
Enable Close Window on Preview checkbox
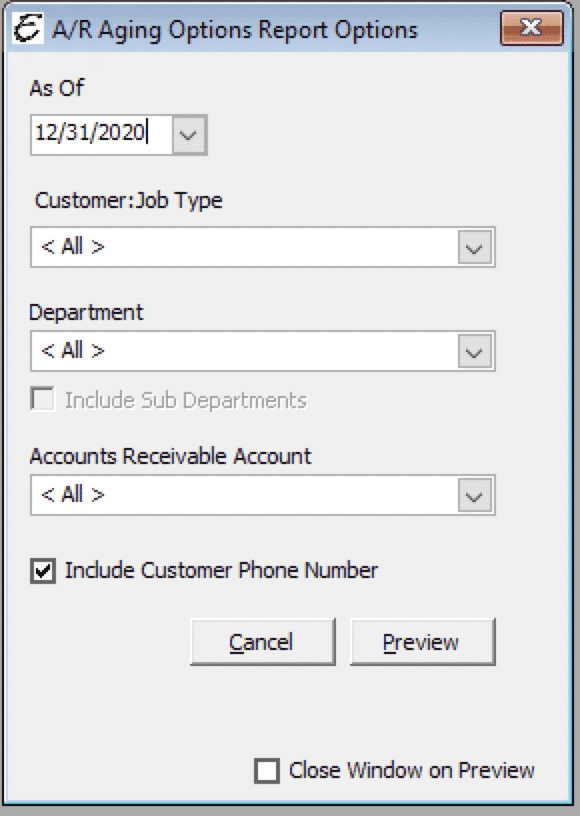[x=267, y=771]
